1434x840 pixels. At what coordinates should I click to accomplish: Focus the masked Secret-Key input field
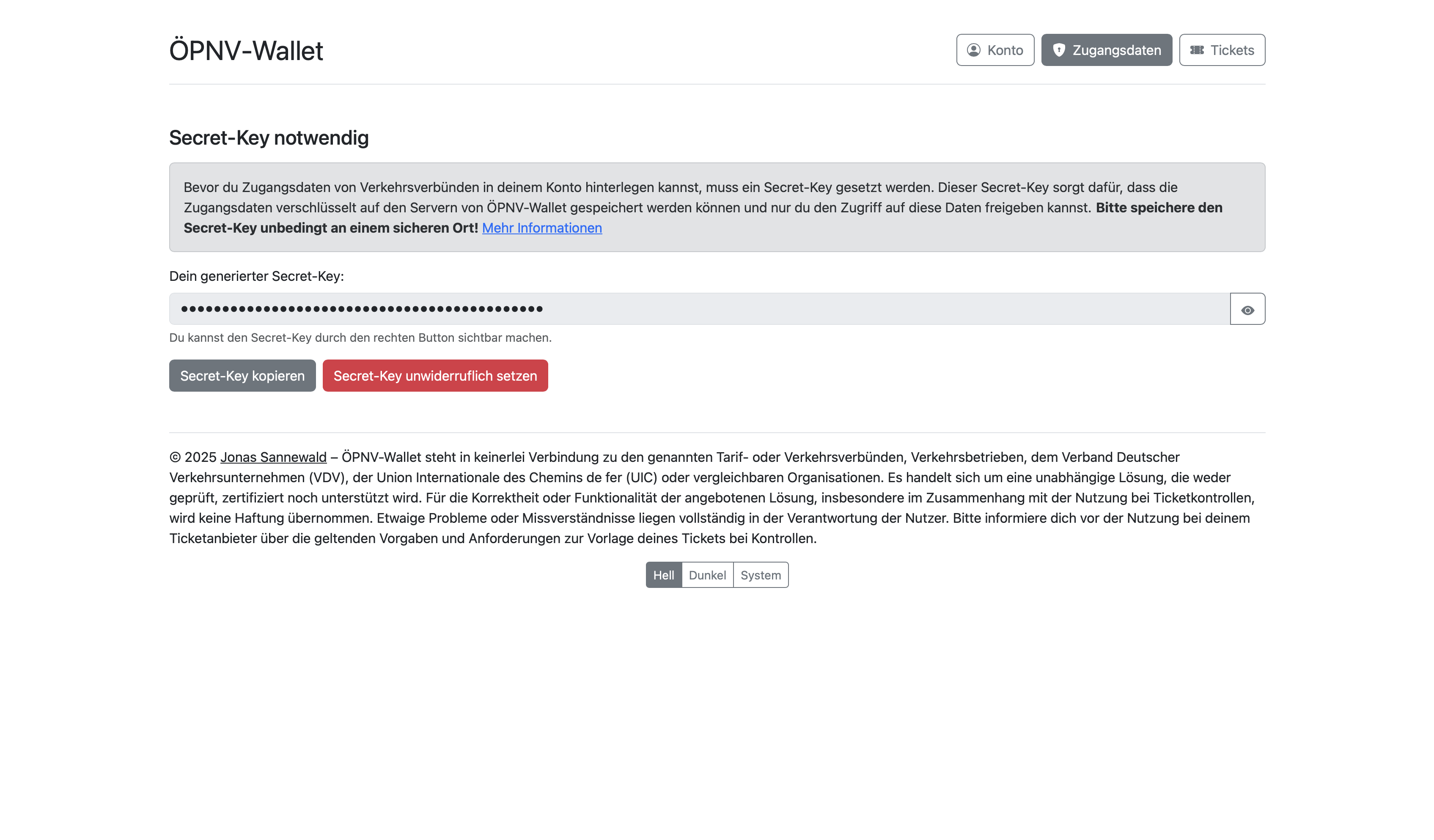[699, 309]
